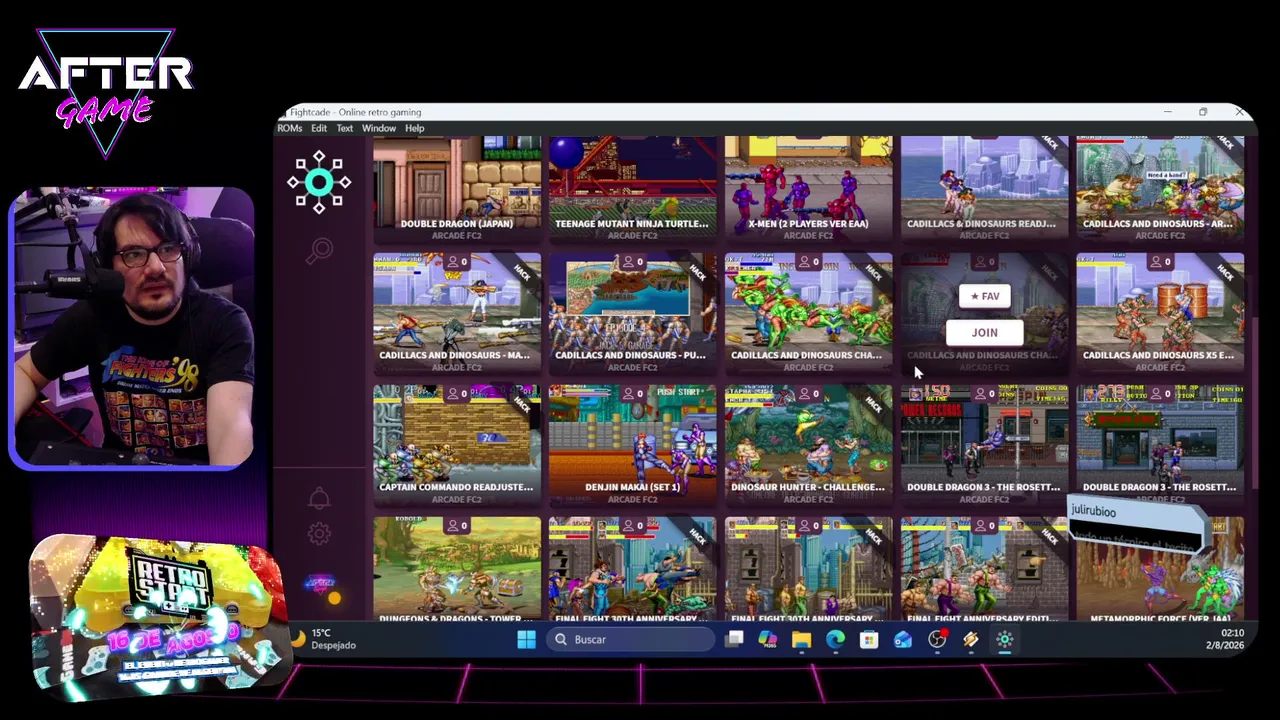
Task: Open Task View from the taskbar
Action: pyautogui.click(x=734, y=640)
